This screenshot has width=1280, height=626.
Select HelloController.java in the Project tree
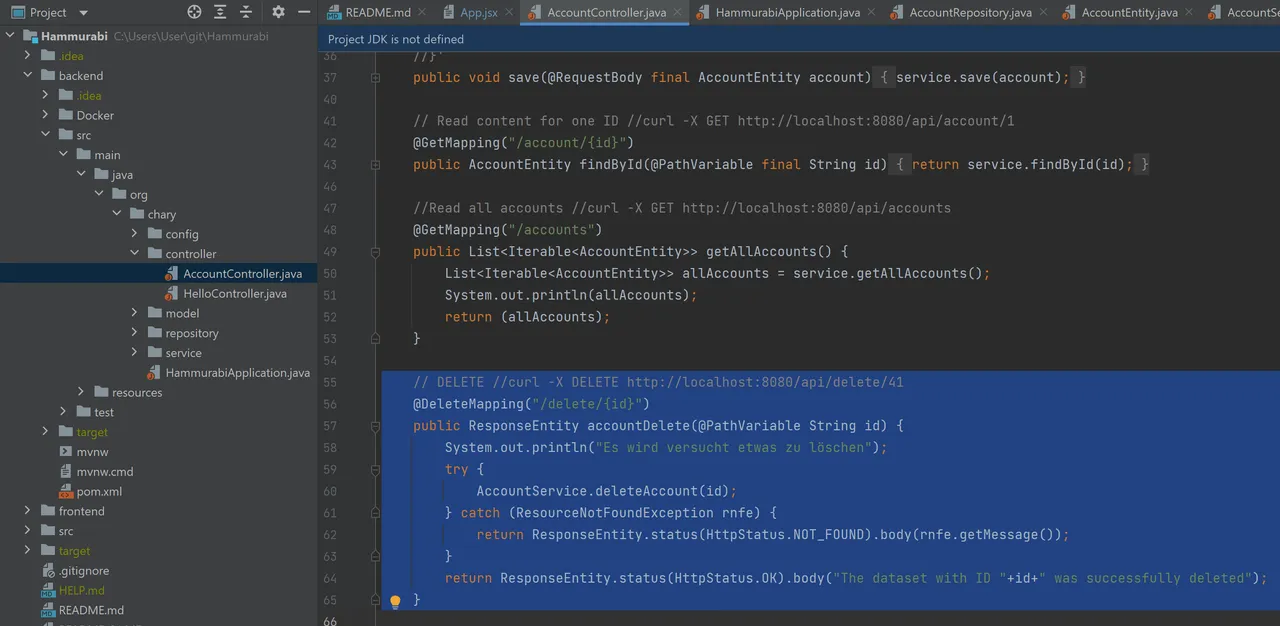[235, 294]
